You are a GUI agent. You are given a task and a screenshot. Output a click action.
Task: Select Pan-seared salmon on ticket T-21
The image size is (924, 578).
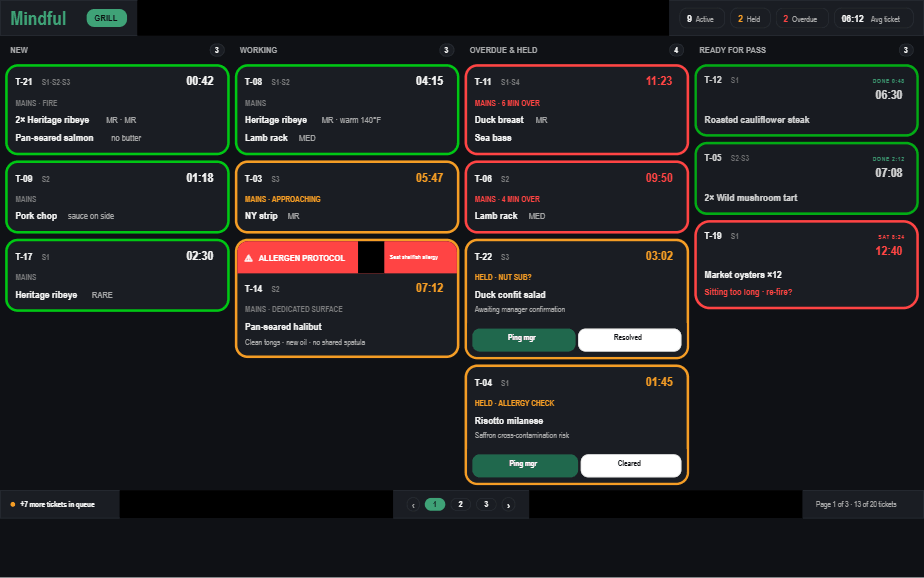point(54,138)
